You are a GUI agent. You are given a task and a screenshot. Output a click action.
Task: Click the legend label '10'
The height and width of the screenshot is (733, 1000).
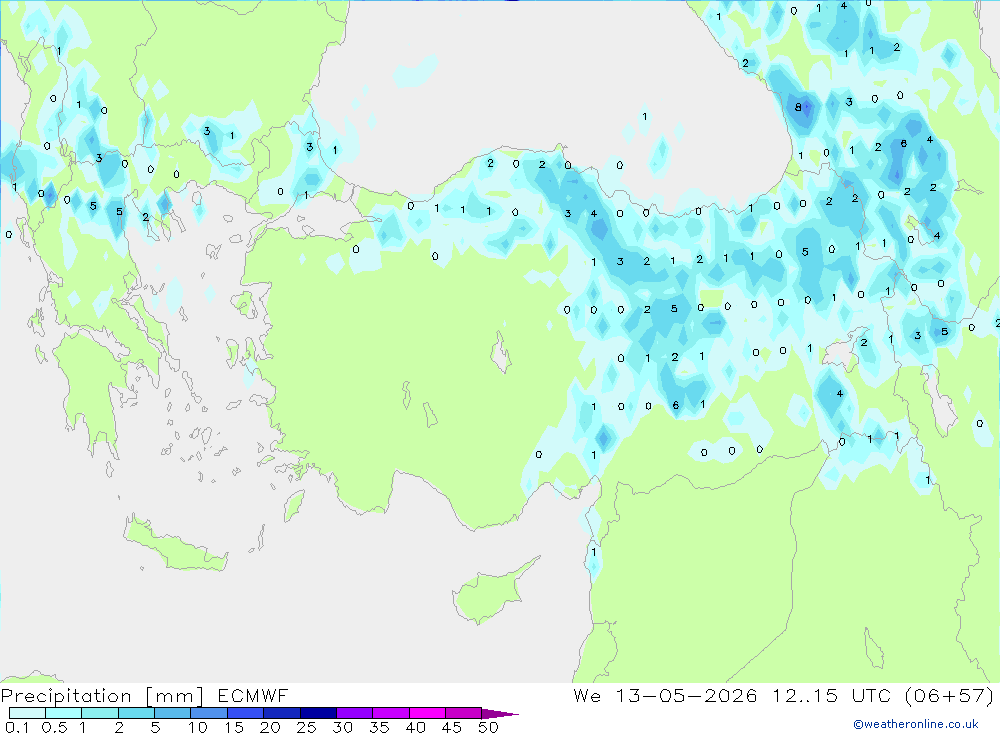[x=198, y=727]
